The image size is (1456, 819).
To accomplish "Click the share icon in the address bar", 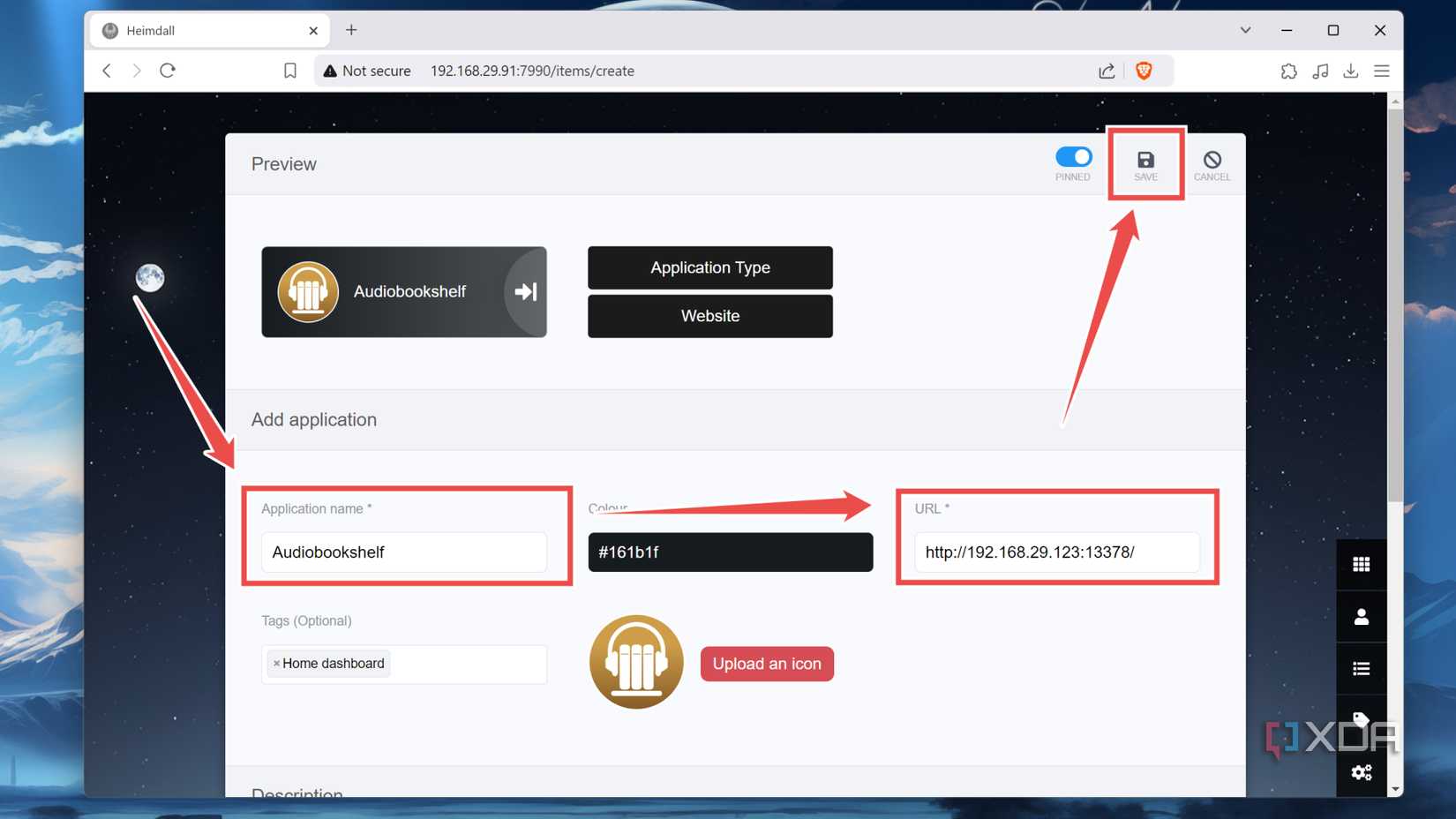I will 1107,71.
